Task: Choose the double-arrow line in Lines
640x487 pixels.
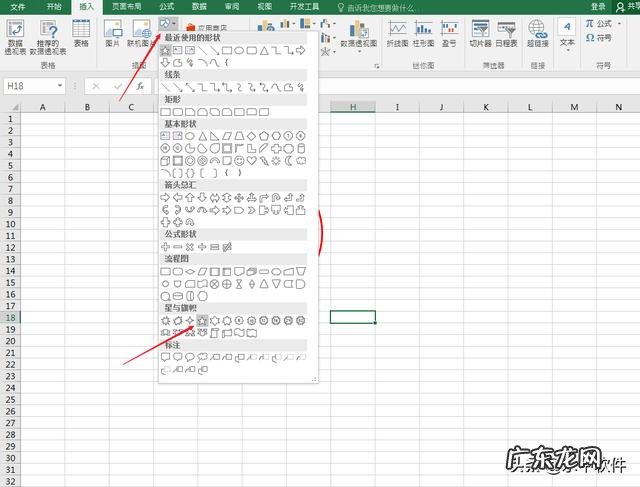Action: pyautogui.click(x=190, y=87)
